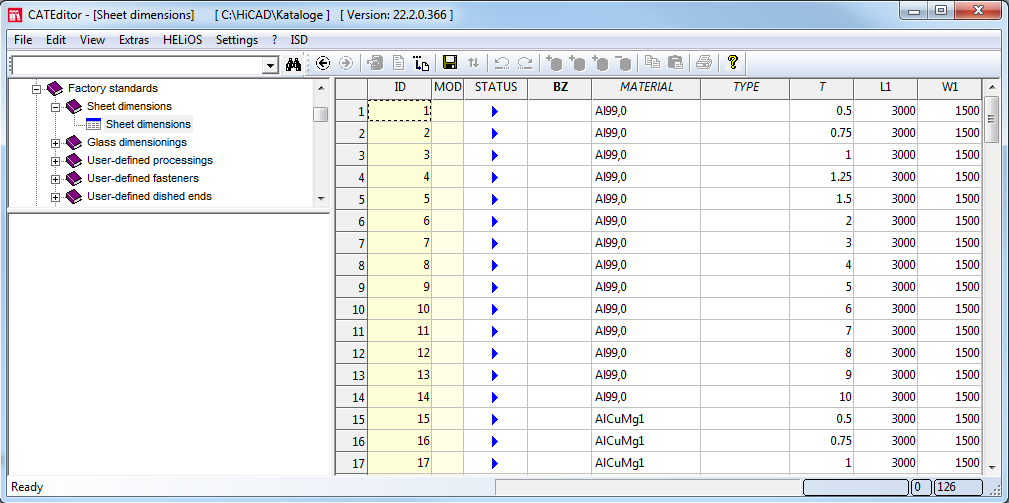1009x503 pixels.
Task: Click the binoculars search icon
Action: click(294, 63)
